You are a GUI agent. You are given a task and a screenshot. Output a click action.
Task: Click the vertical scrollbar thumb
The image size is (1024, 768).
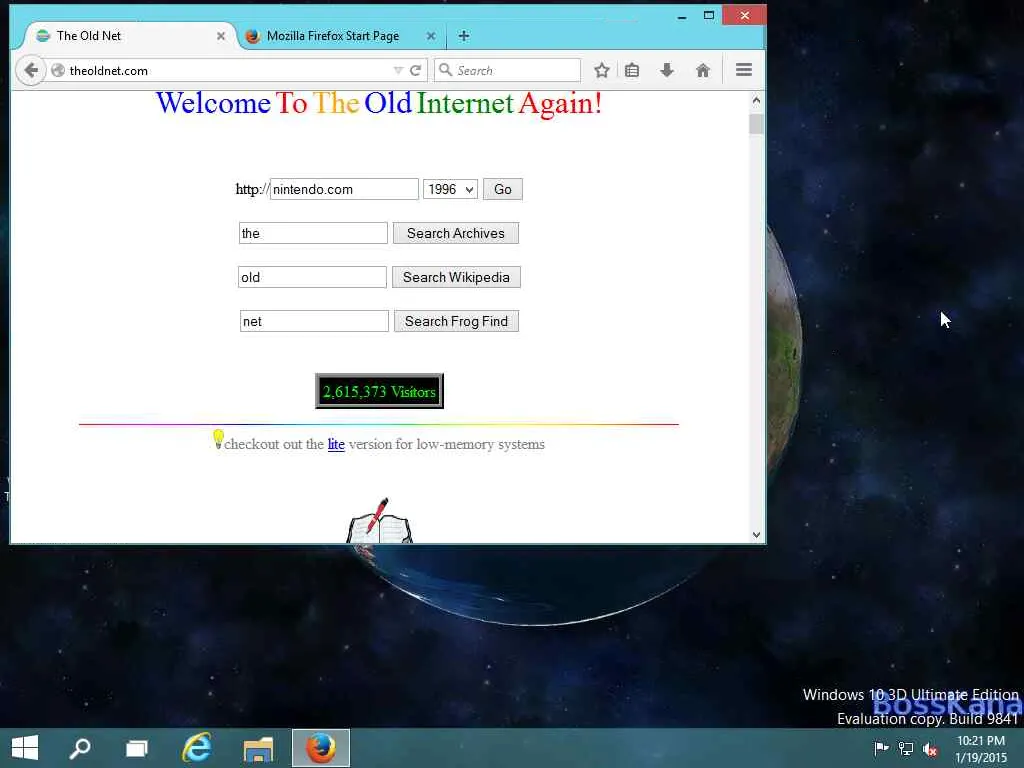point(756,124)
